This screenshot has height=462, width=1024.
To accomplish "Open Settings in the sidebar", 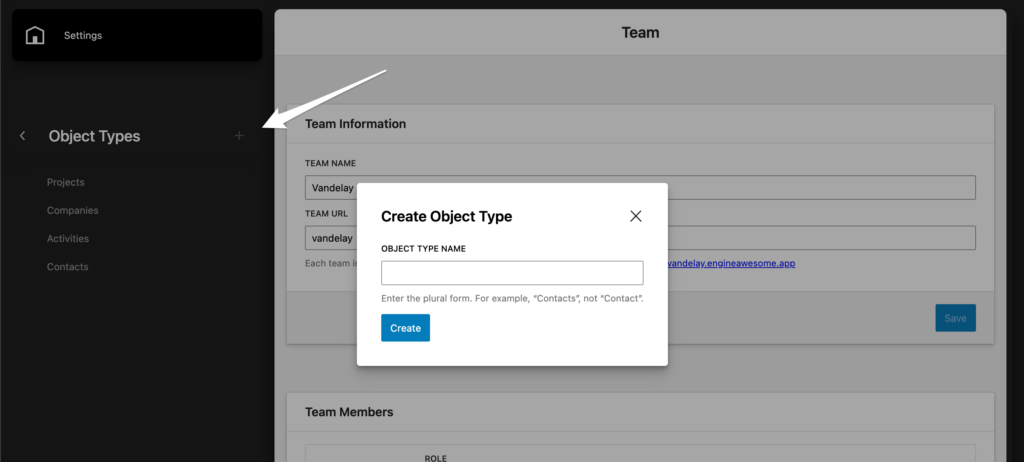I will click(83, 35).
